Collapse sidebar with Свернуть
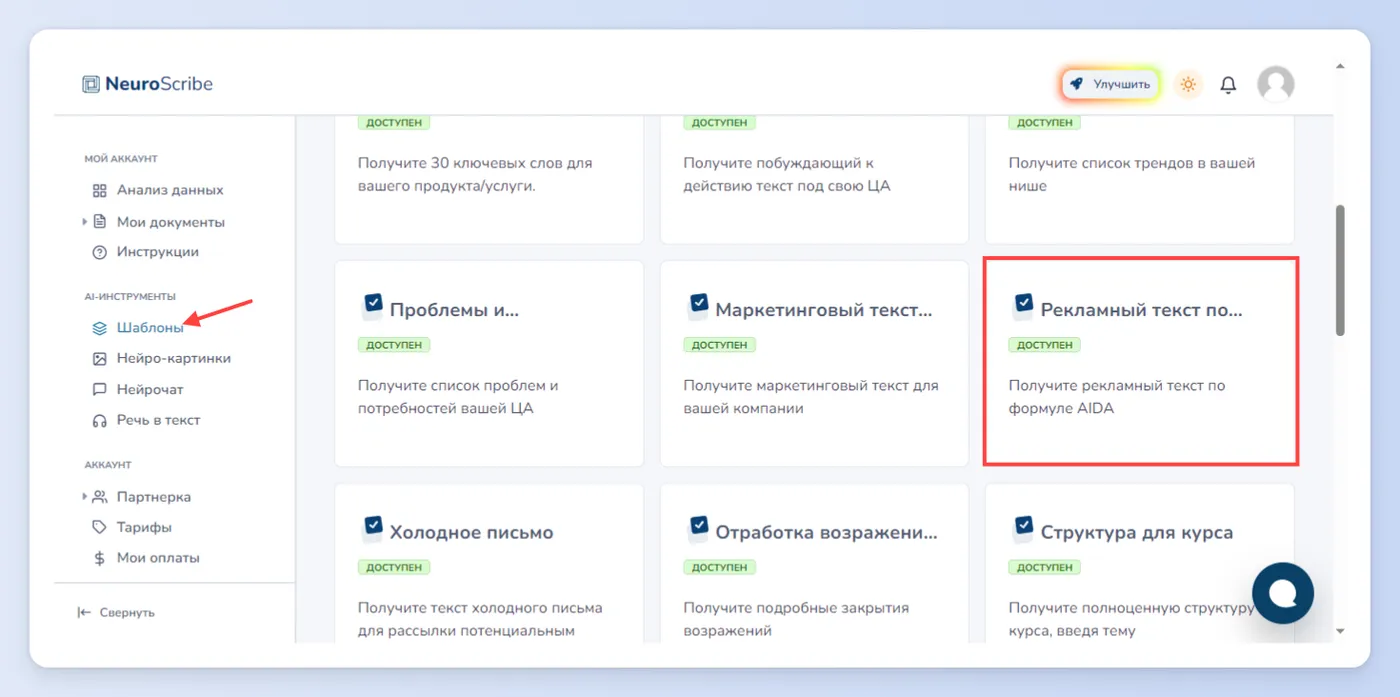Image resolution: width=1400 pixels, height=697 pixels. coord(116,612)
